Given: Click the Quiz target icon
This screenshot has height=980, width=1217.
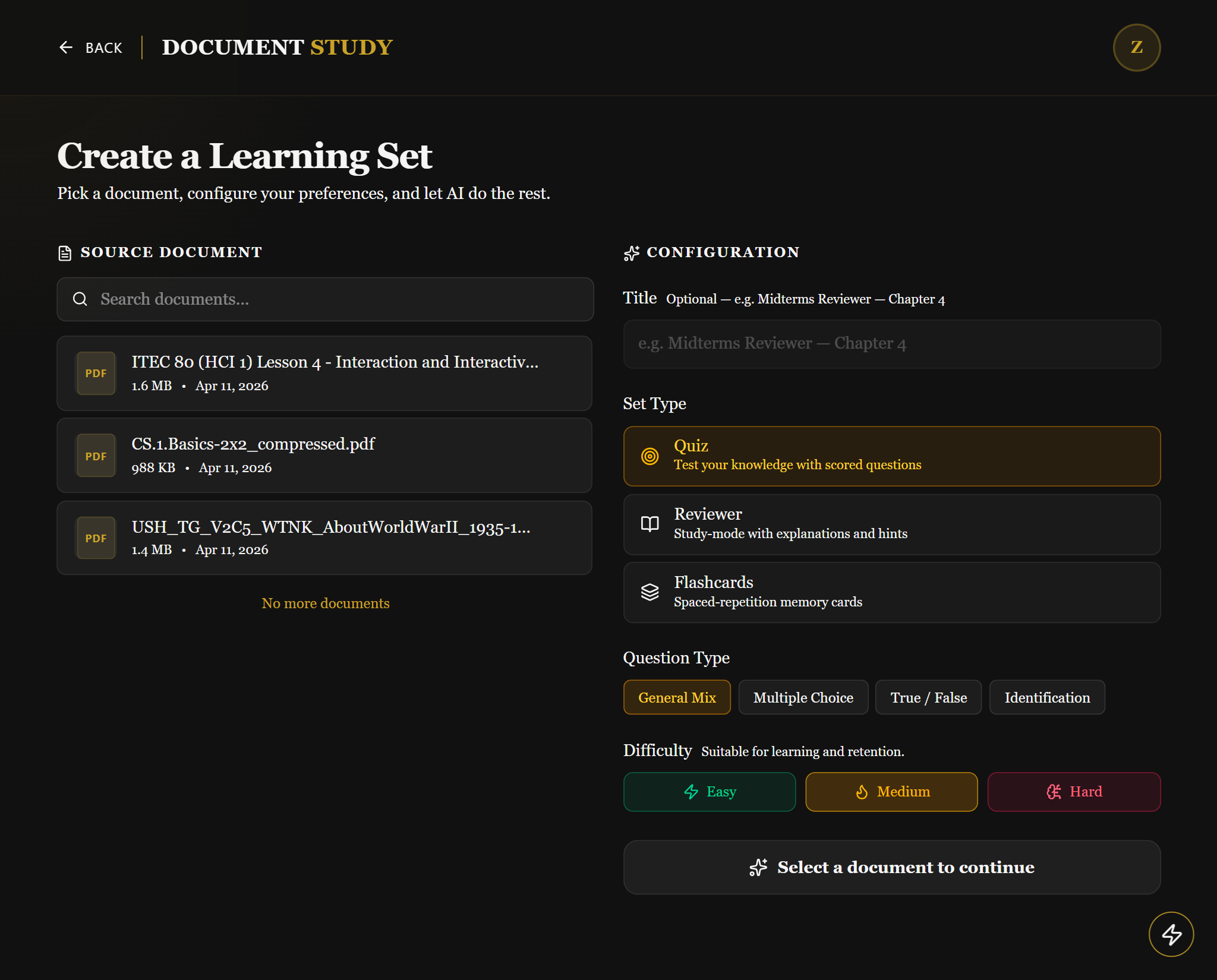Looking at the screenshot, I should (650, 456).
